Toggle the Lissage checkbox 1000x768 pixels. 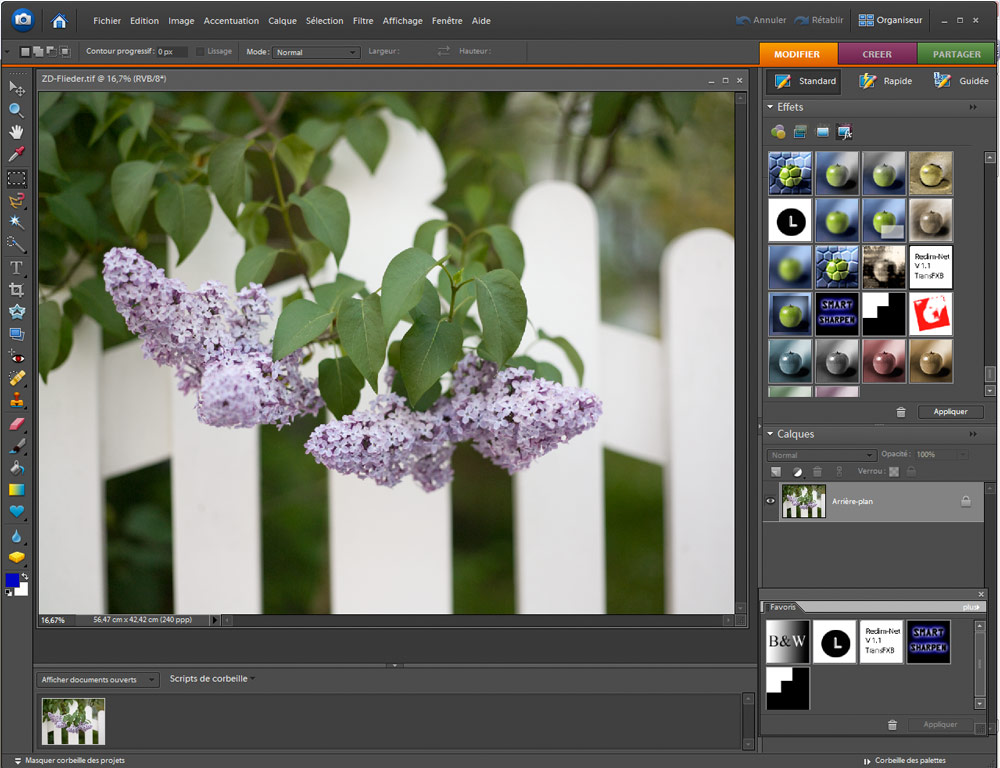200,52
